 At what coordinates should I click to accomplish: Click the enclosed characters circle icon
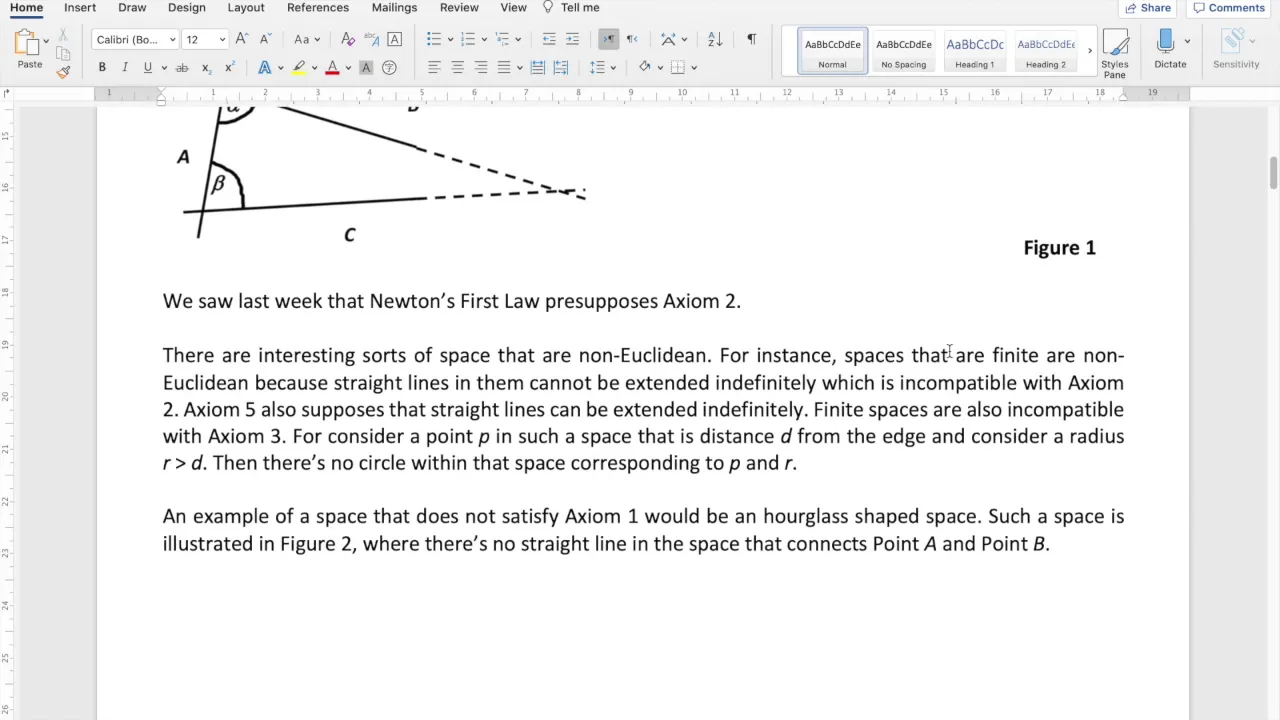point(390,67)
